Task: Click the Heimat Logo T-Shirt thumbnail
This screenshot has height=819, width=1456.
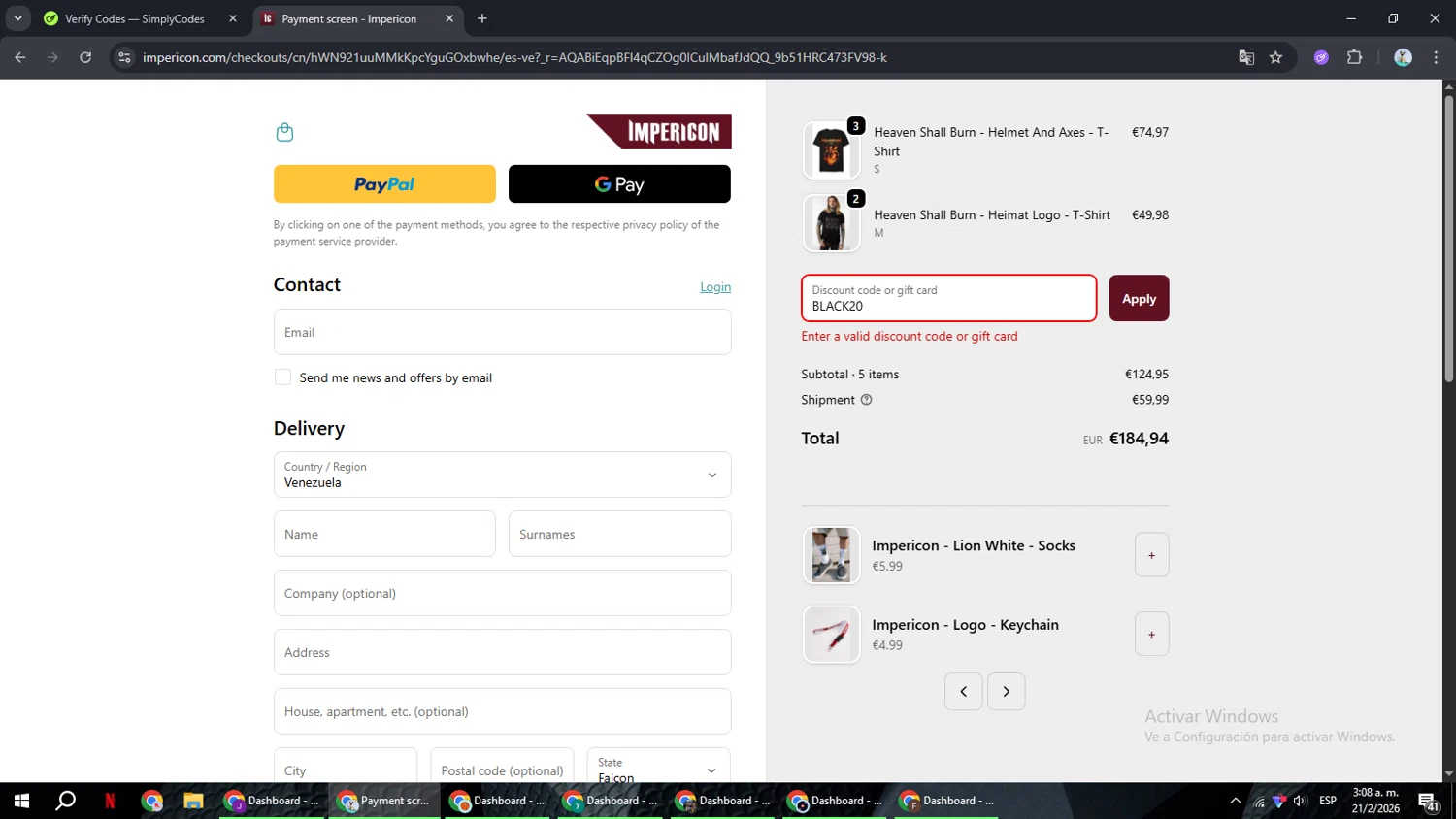Action: click(x=831, y=223)
